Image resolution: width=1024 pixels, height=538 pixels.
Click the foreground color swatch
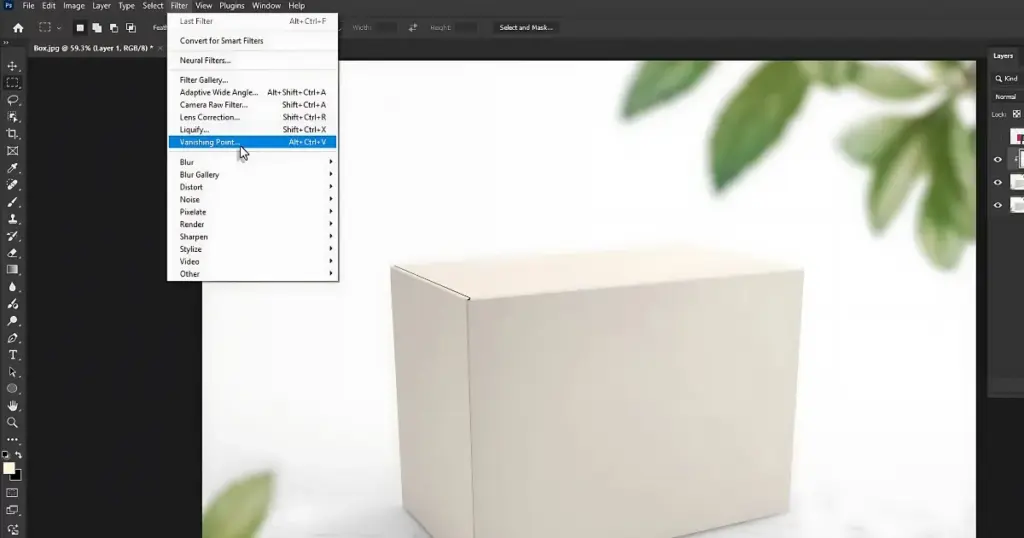click(9, 468)
